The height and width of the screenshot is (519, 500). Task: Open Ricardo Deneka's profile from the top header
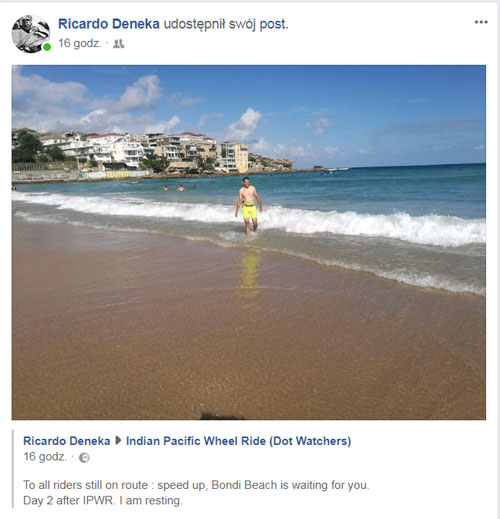(109, 24)
